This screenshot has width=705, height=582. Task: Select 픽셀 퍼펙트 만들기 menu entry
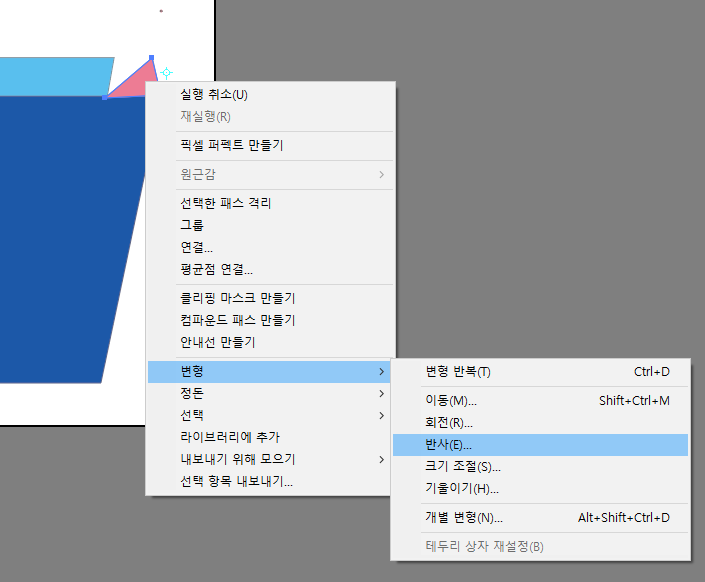[270, 145]
